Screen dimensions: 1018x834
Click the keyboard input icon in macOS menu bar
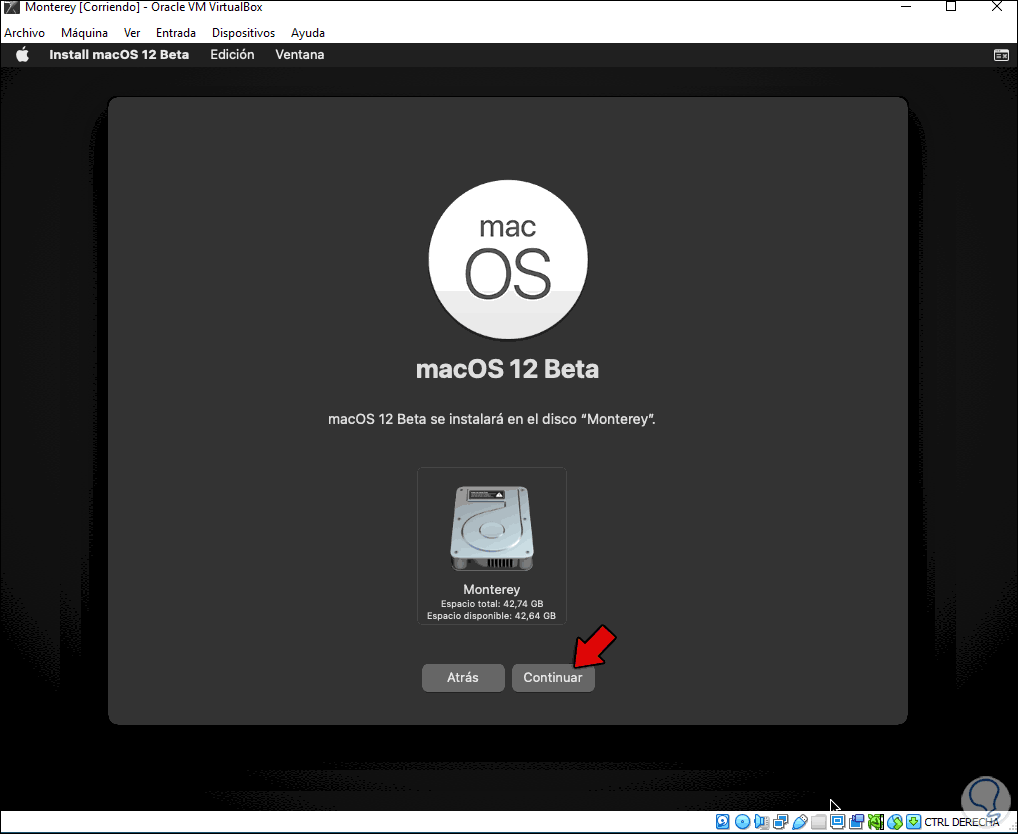(x=1001, y=55)
